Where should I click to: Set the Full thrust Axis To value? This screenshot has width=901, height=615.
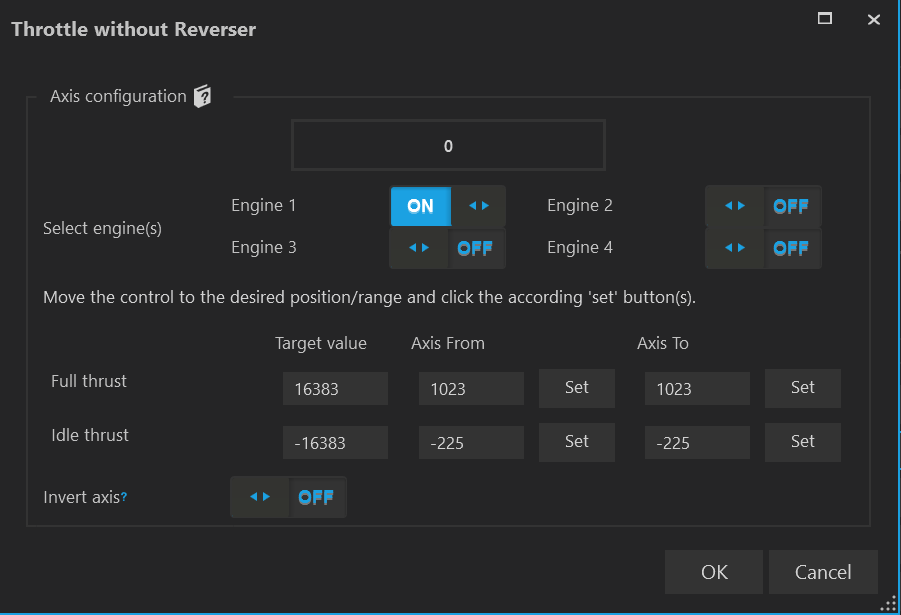(x=802, y=388)
